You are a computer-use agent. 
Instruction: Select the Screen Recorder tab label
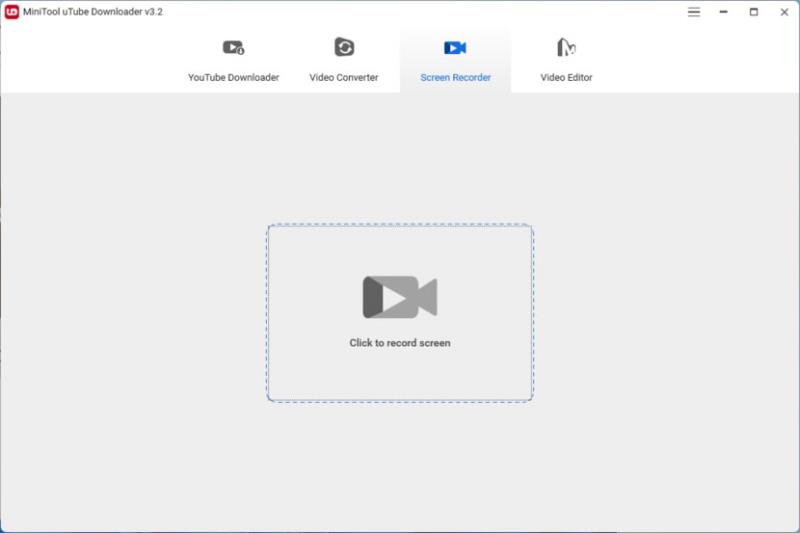click(456, 78)
